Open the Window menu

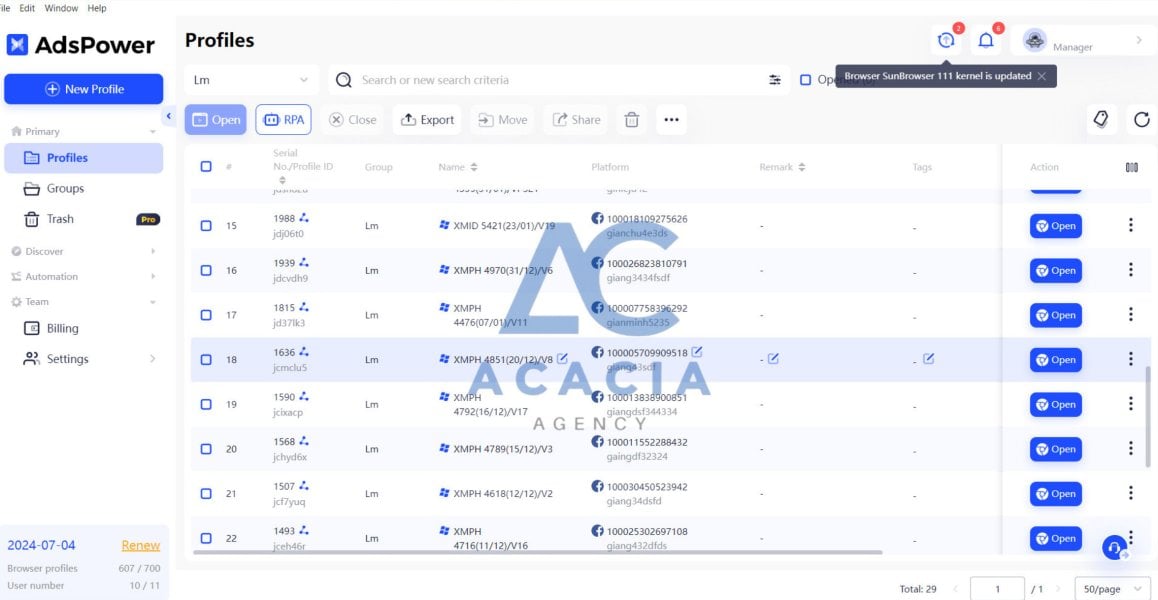point(61,8)
